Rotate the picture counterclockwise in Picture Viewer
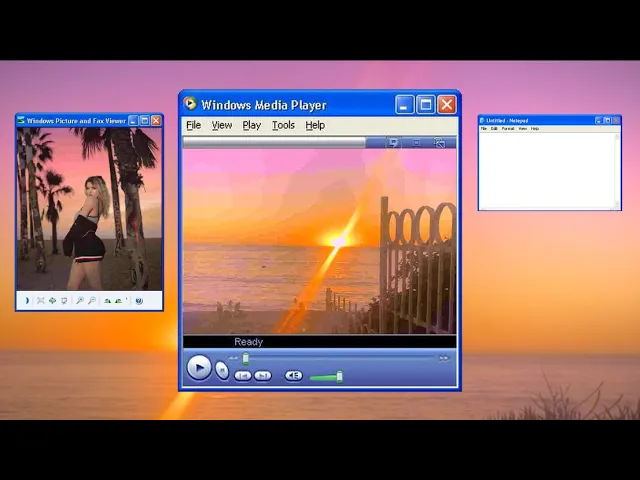This screenshot has height=480, width=640. click(118, 300)
